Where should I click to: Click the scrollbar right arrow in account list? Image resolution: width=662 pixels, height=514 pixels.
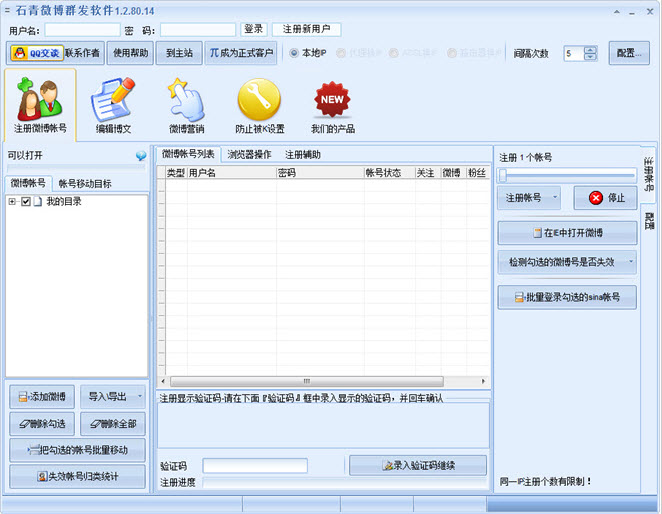pyautogui.click(x=483, y=381)
